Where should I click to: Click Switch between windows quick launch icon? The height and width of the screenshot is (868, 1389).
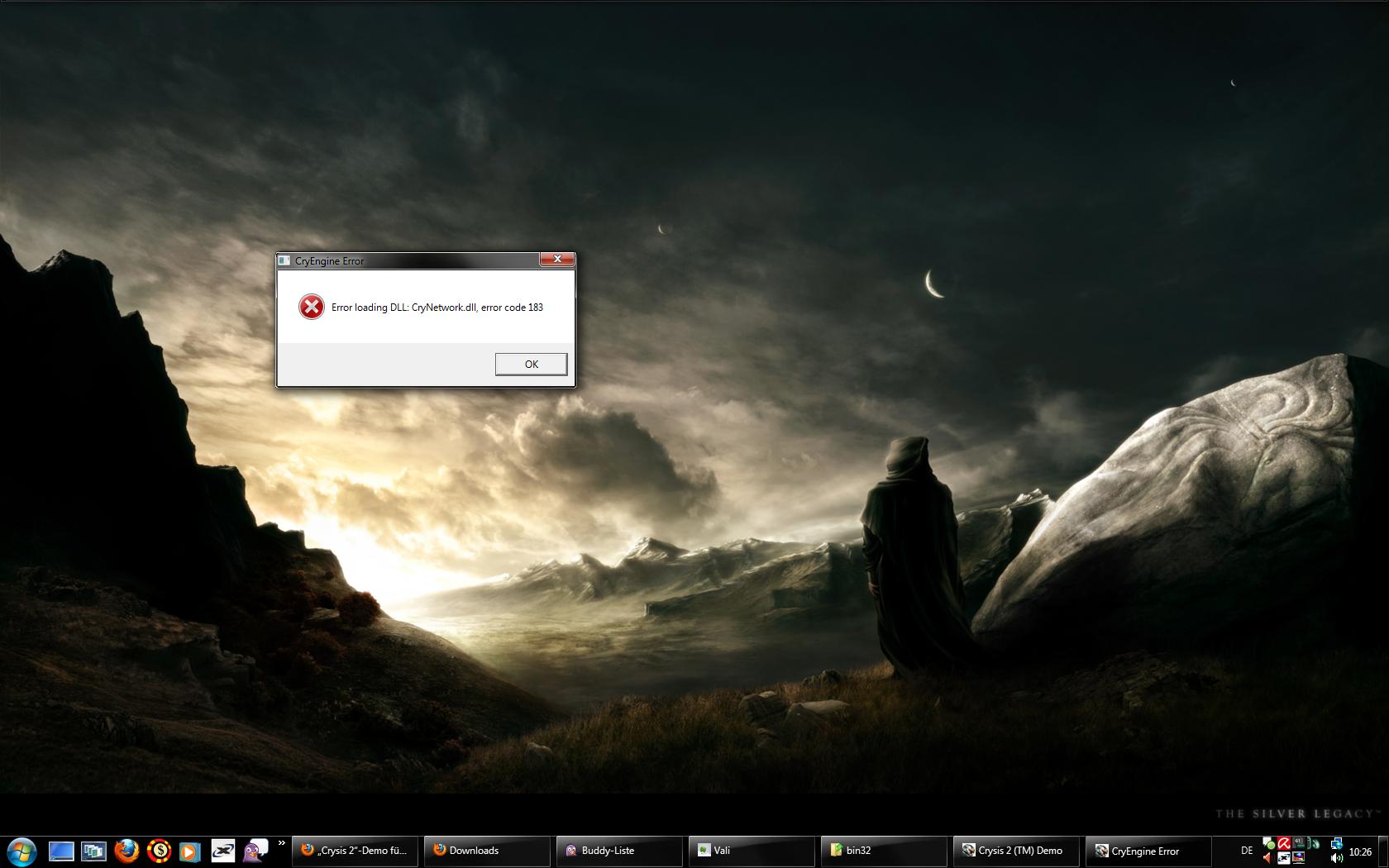tap(93, 851)
